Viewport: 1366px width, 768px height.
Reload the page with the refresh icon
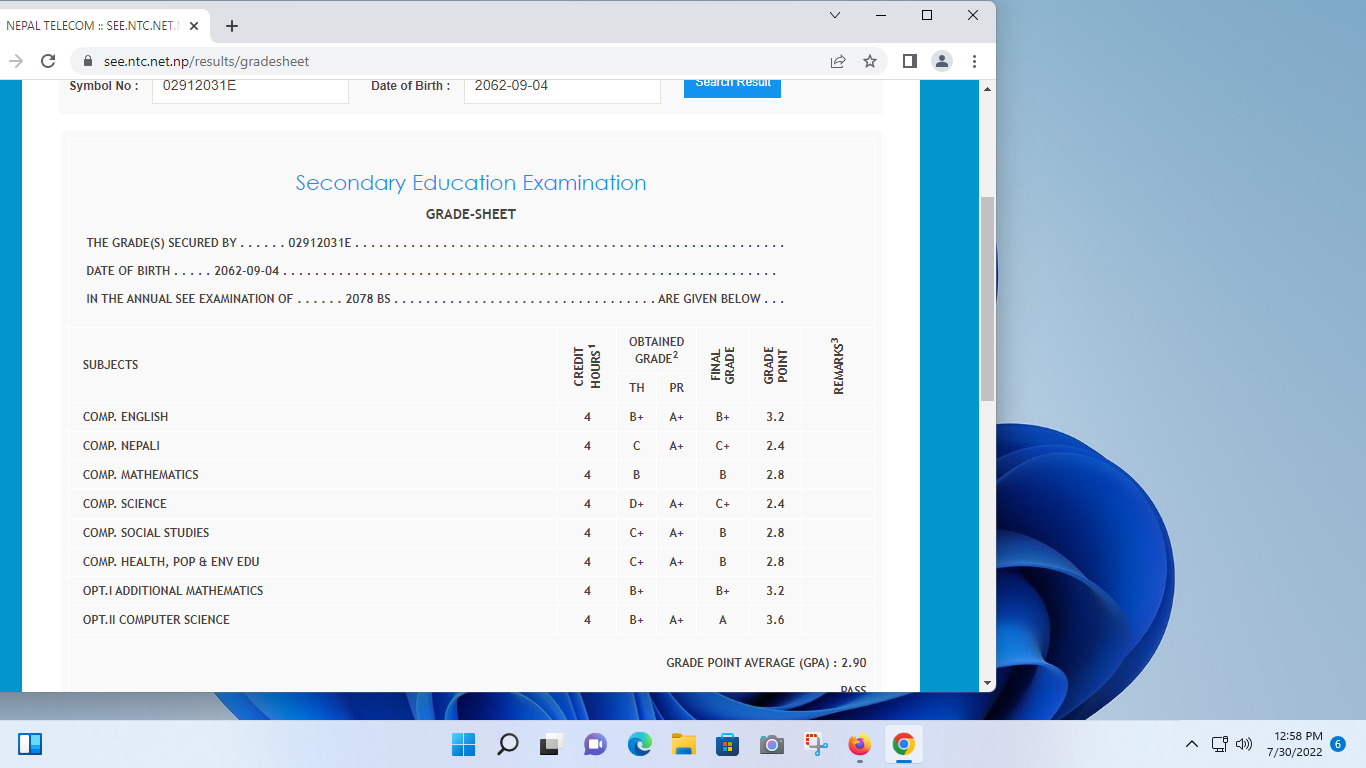(47, 61)
